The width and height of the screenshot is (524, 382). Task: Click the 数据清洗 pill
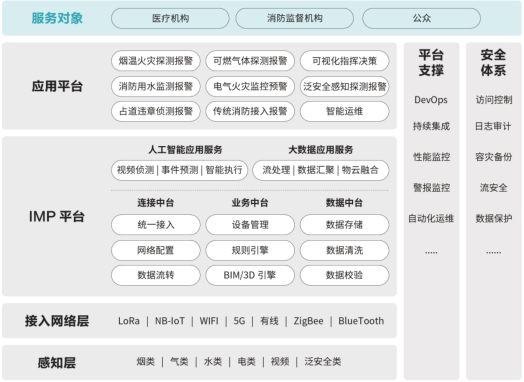point(345,250)
